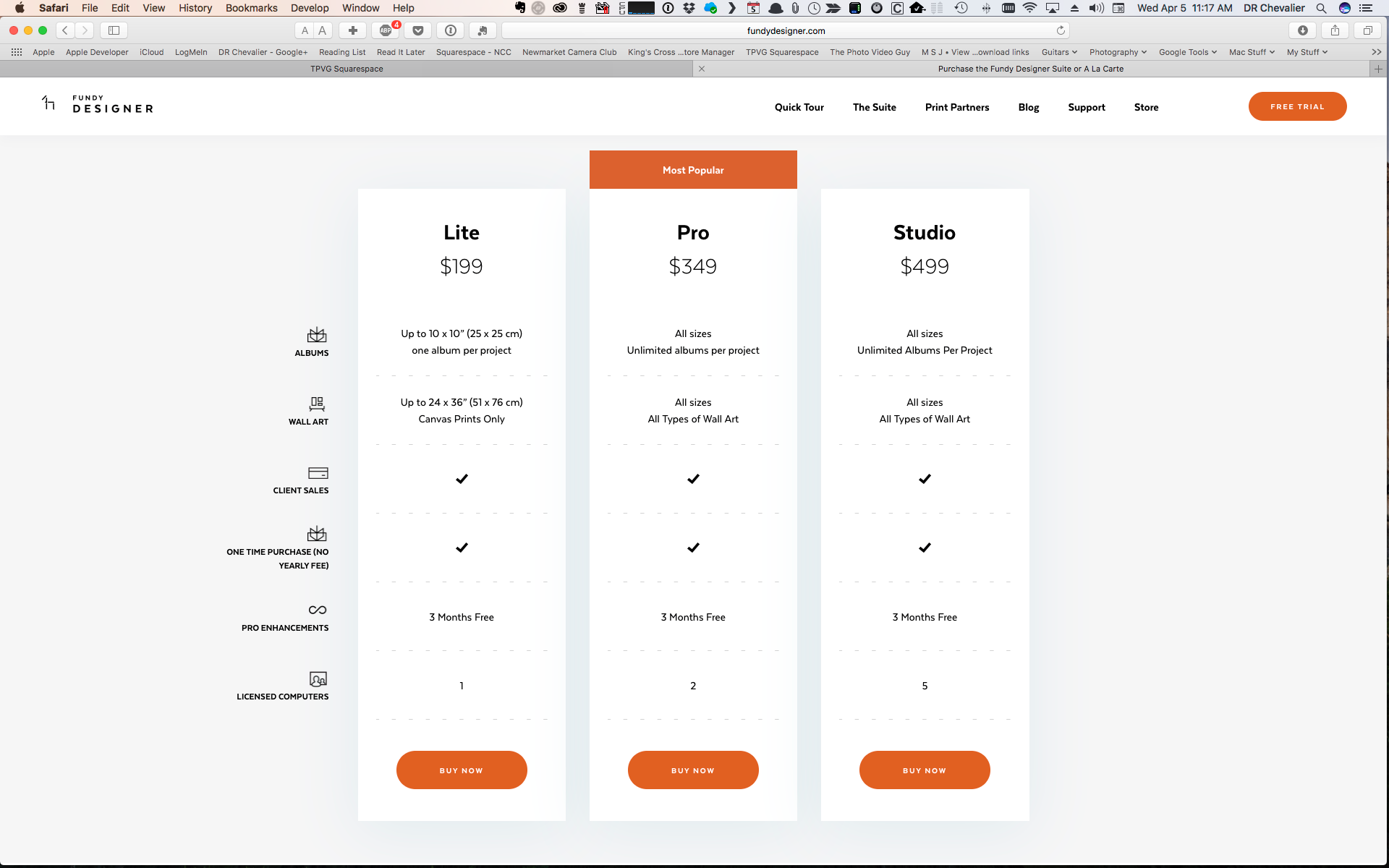Expand the My Stuff bookmarks folder
Screen dimensions: 1389x868
(x=1307, y=52)
